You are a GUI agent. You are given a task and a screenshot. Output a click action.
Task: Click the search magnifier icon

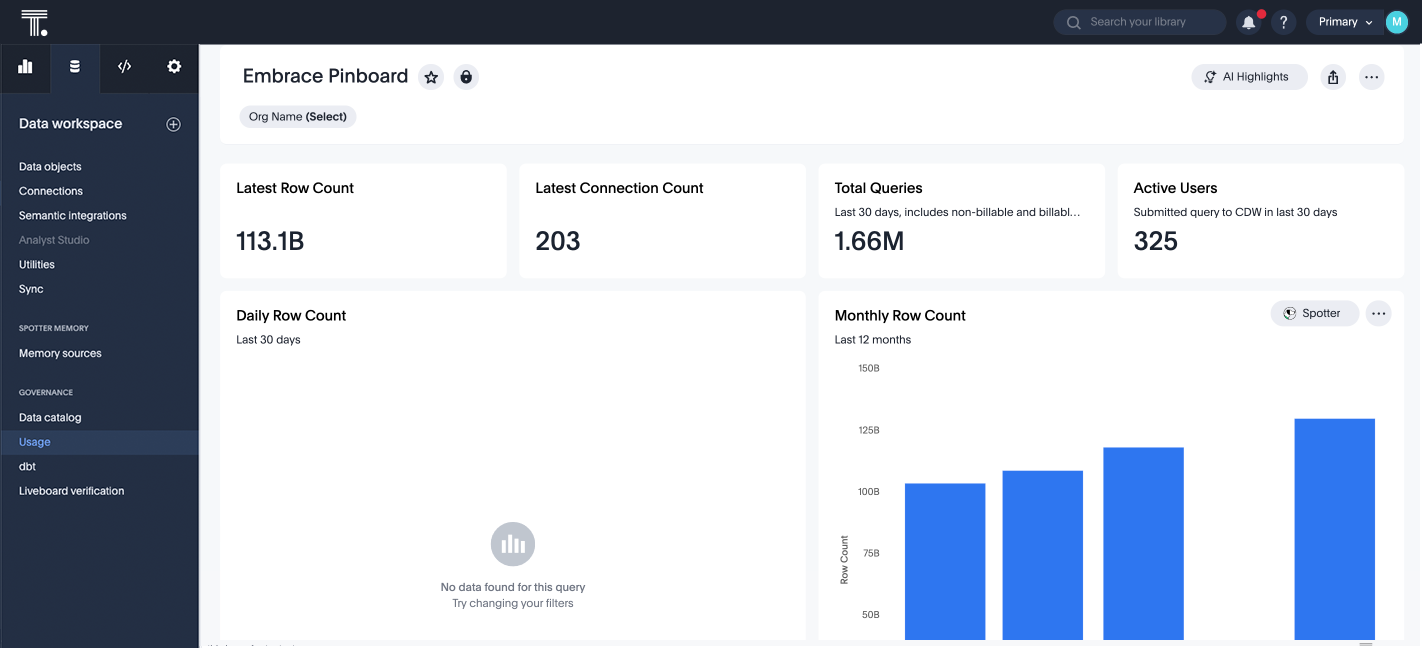(x=1073, y=22)
